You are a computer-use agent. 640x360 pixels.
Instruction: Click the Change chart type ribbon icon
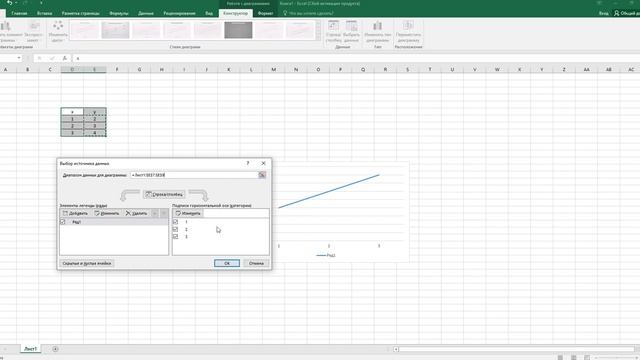(378, 32)
